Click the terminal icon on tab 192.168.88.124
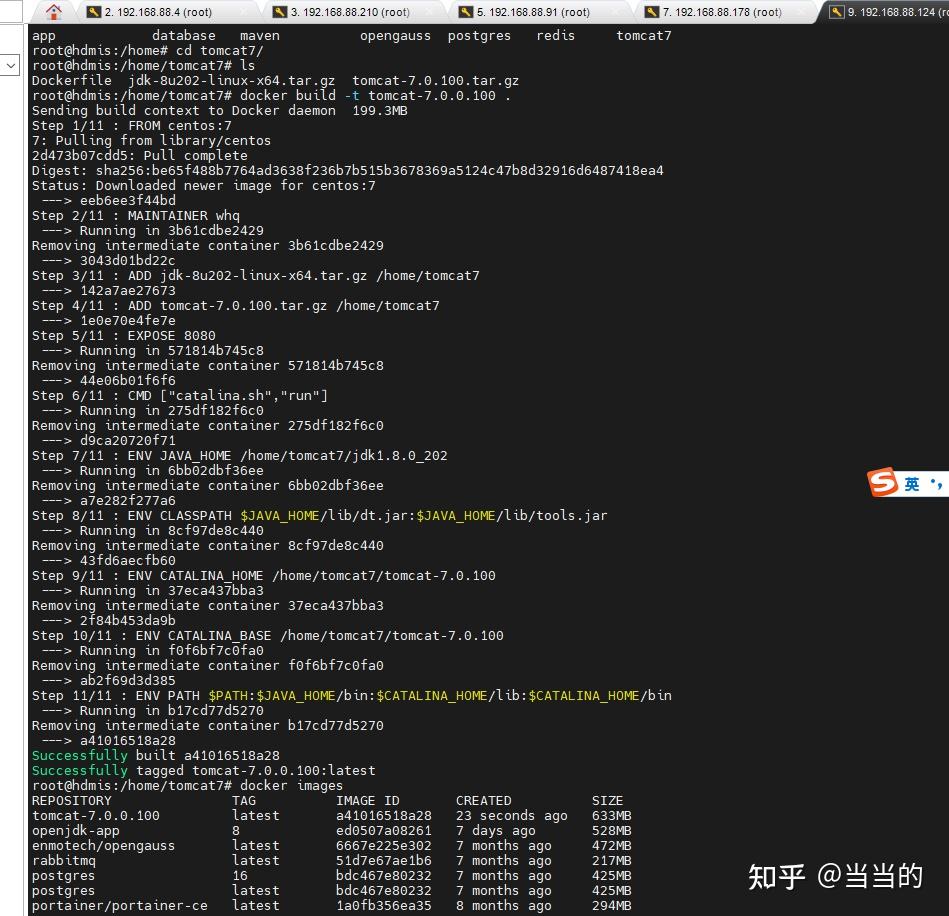The image size is (949, 916). click(x=836, y=12)
